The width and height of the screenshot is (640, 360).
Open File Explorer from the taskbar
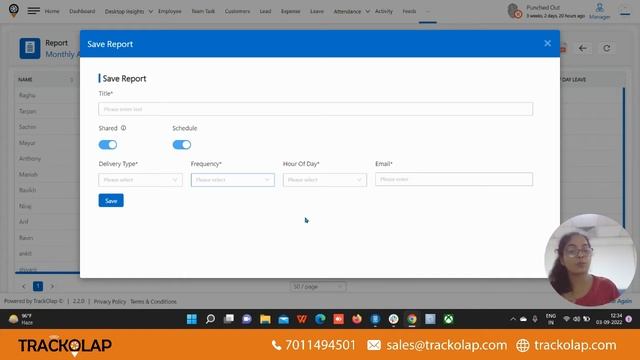point(265,319)
